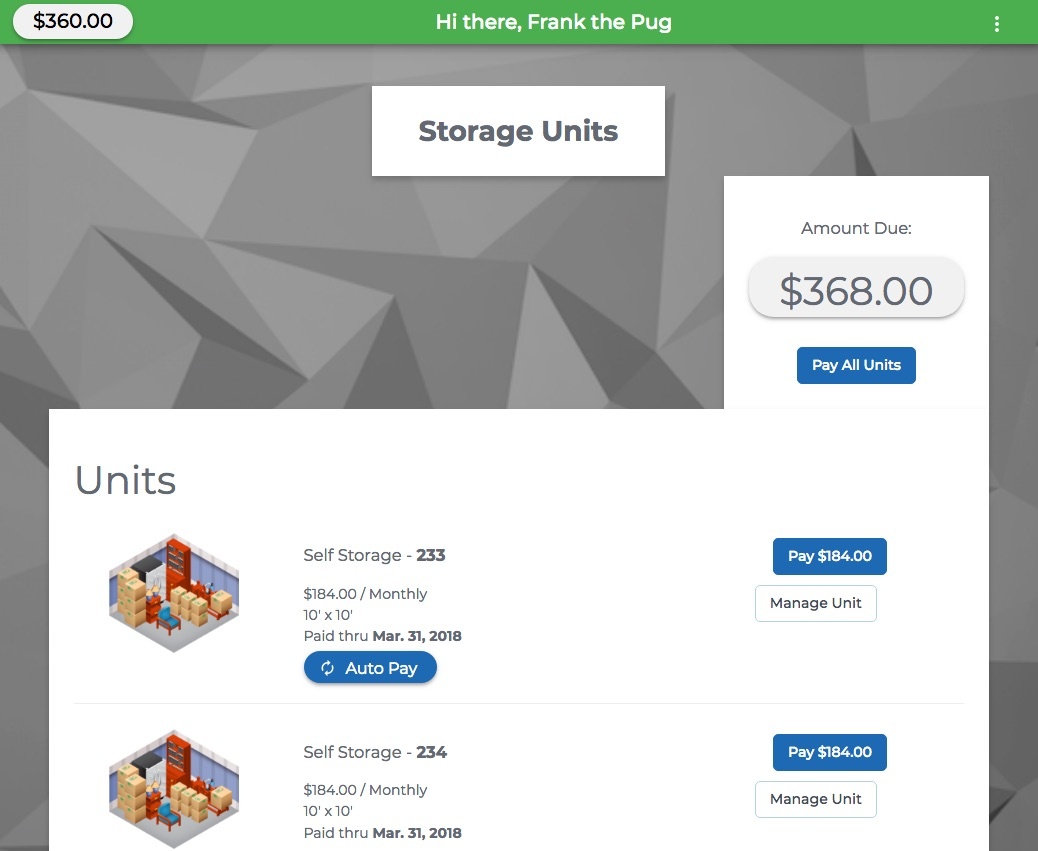Click the $360.00 balance pill in header
The image size is (1038, 851).
tap(72, 20)
